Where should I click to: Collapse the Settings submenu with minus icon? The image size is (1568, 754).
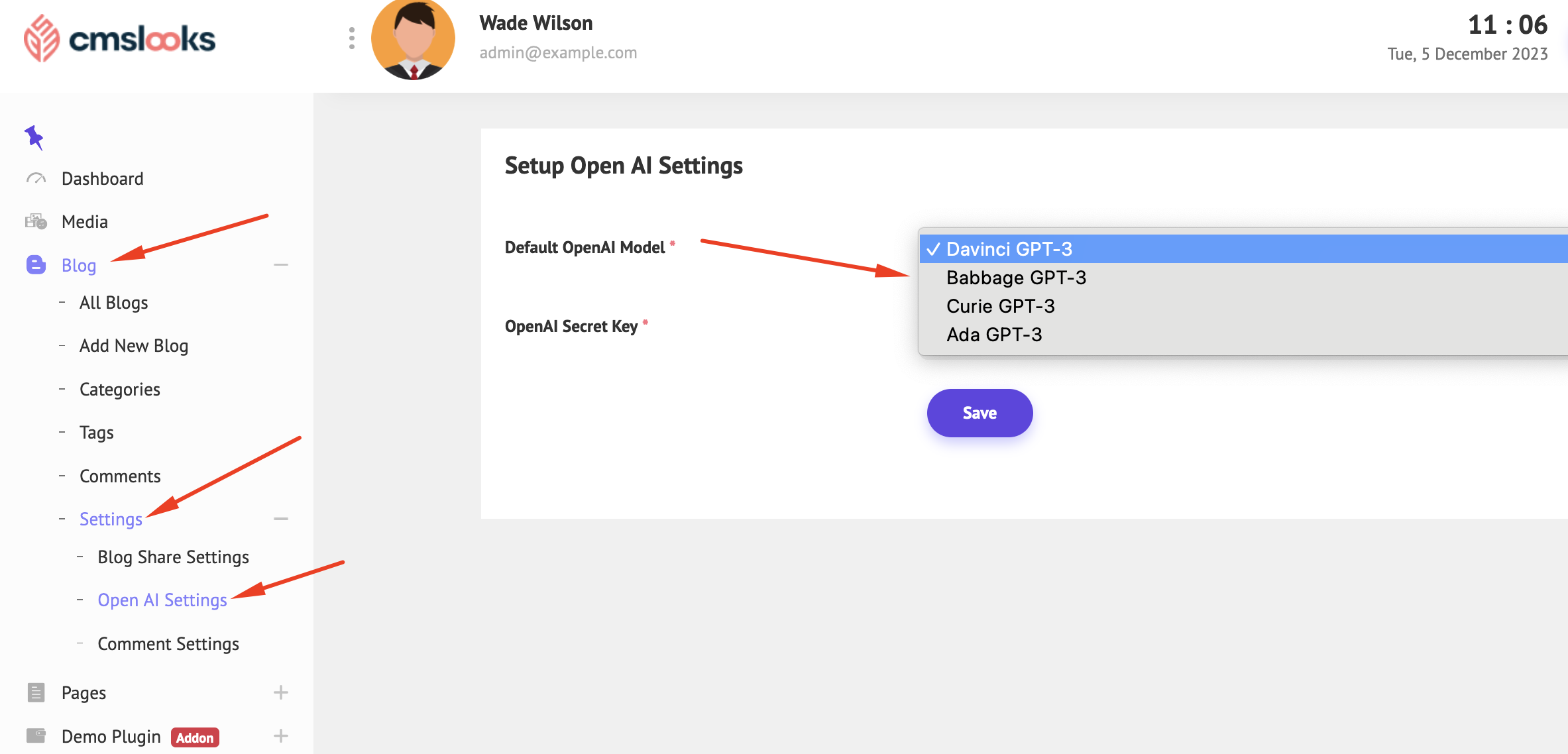coord(281,519)
